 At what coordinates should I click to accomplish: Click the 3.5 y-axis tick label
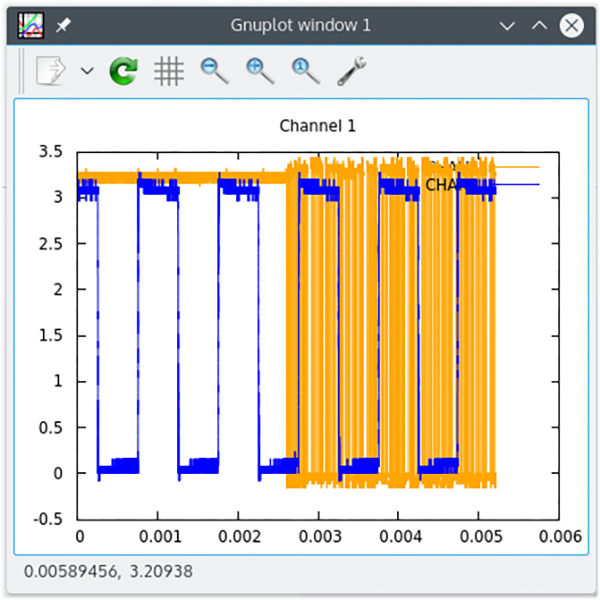[x=50, y=152]
